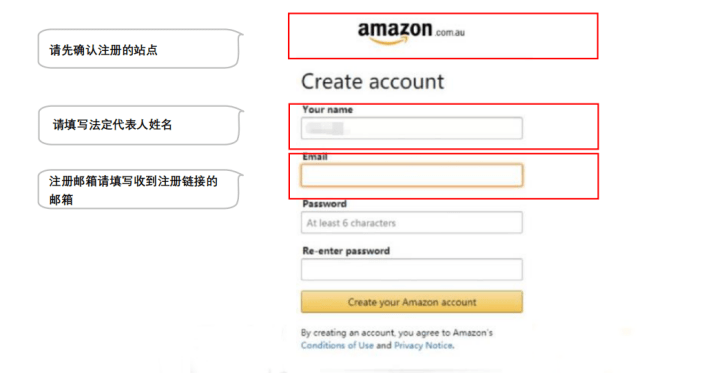Image resolution: width=706 pixels, height=373 pixels.
Task: Open the Privacy Notice link
Action: point(424,346)
